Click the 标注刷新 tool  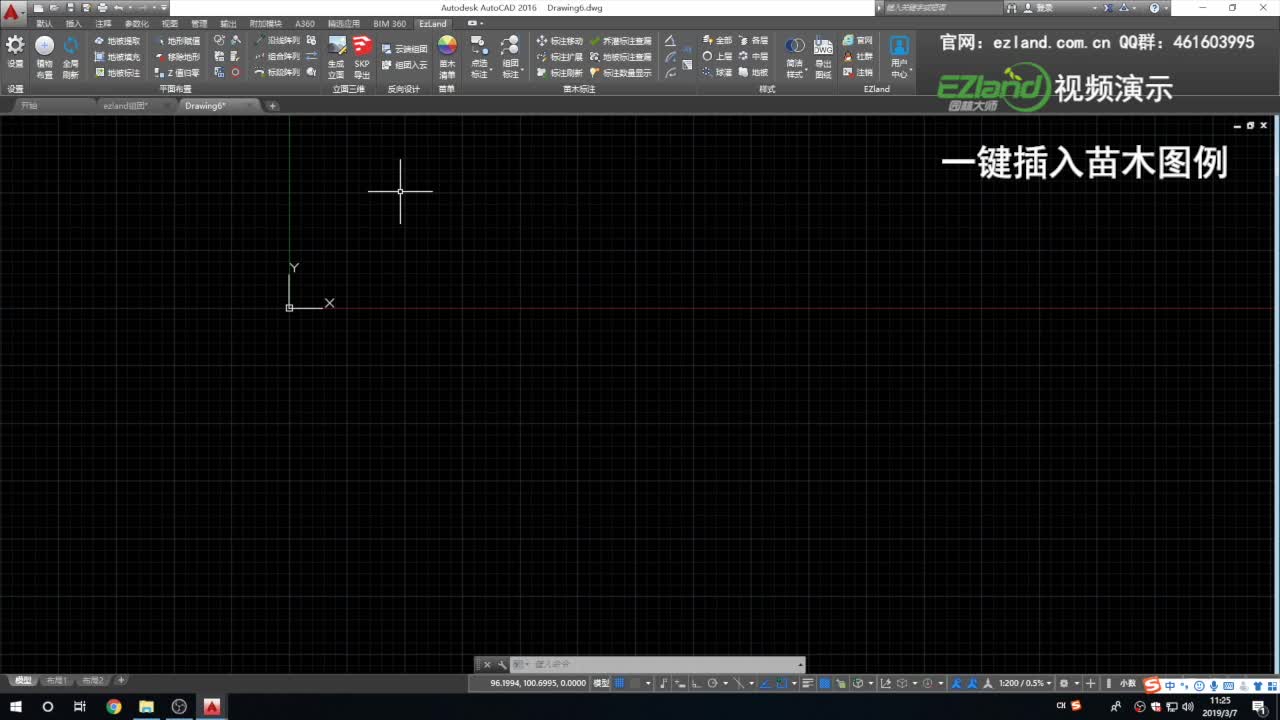click(560, 73)
